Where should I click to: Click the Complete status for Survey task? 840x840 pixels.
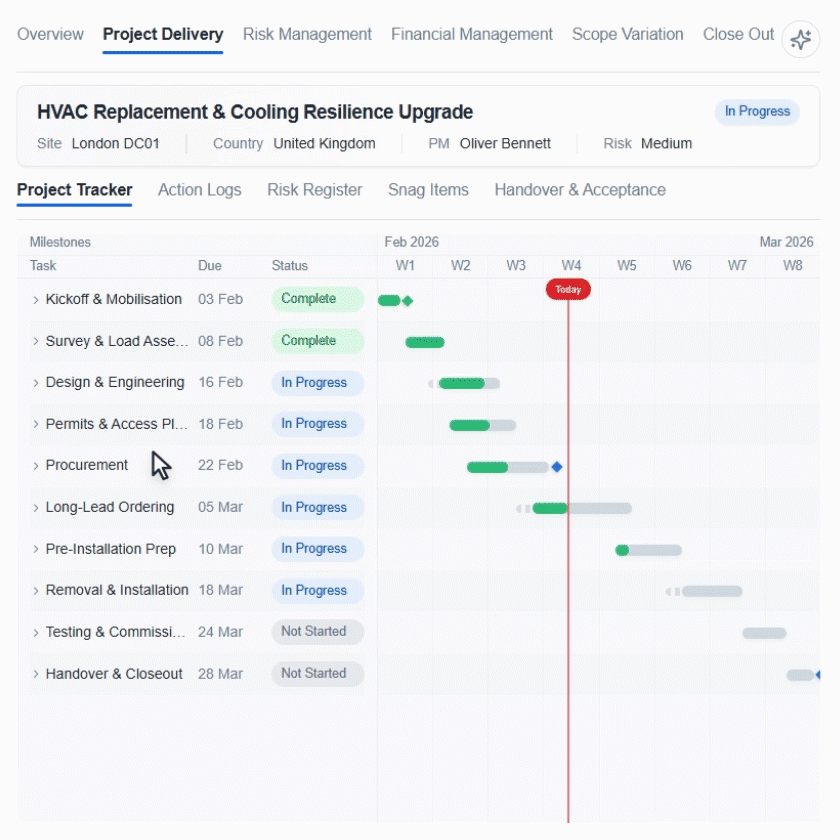pyautogui.click(x=317, y=341)
